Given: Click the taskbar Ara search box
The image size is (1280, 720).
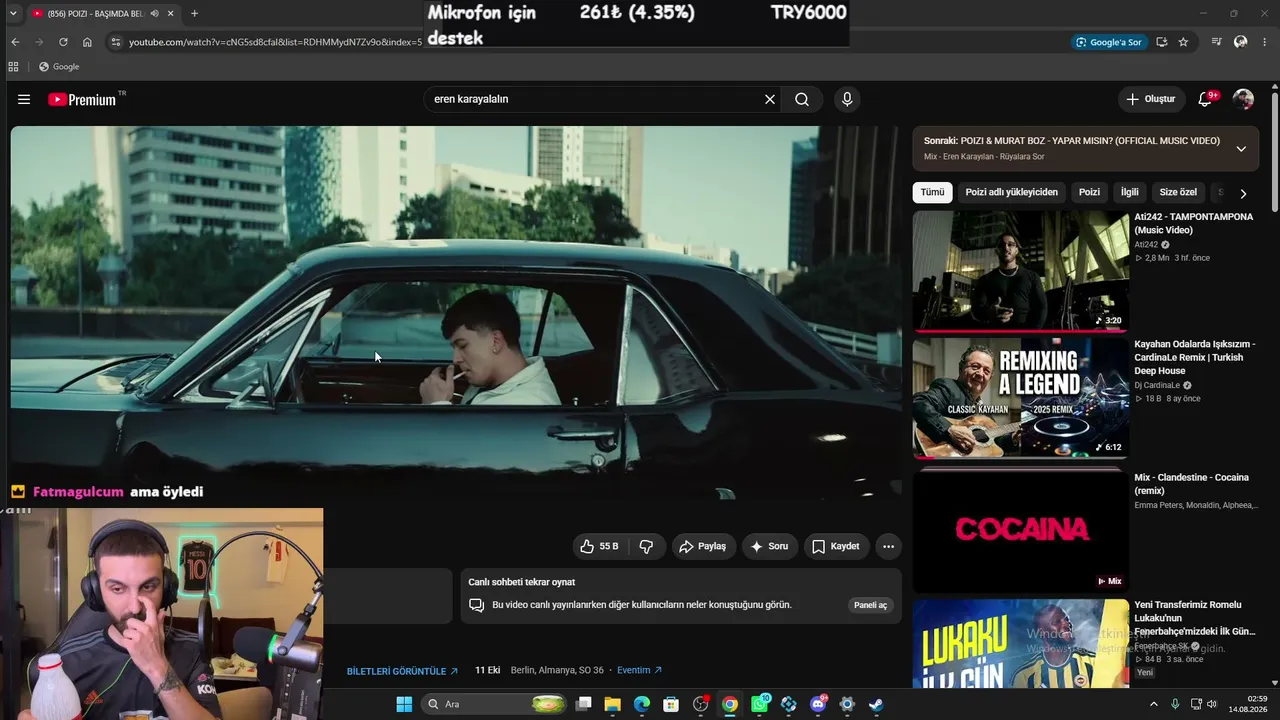Looking at the screenshot, I should [496, 704].
